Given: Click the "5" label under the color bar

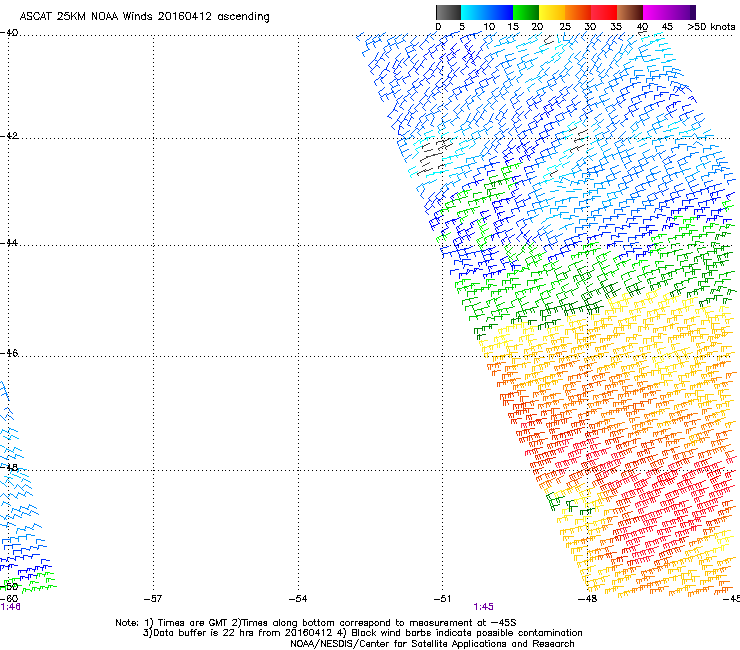Looking at the screenshot, I should coord(462,27).
